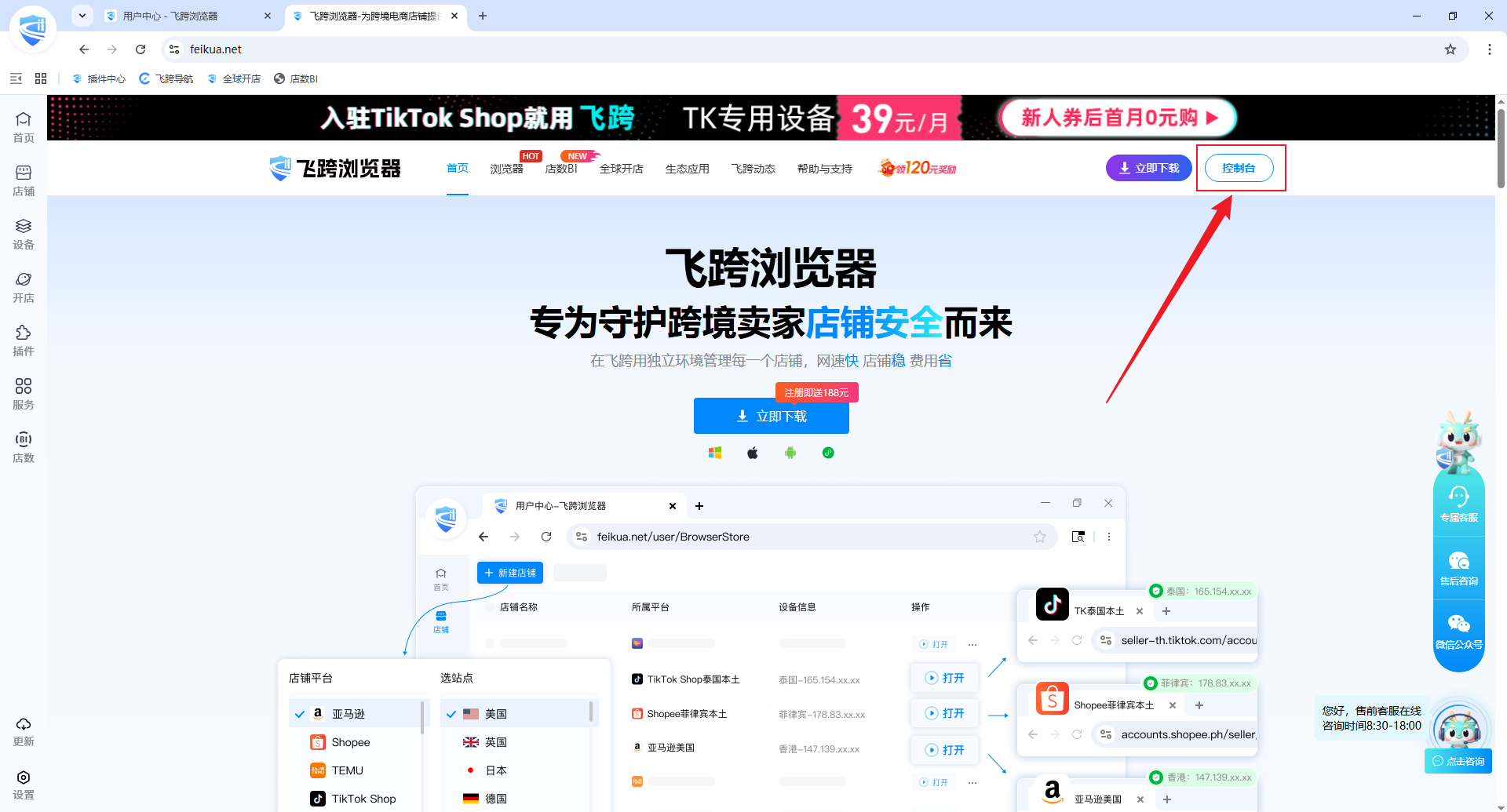The height and width of the screenshot is (812, 1507).
Task: Open the sidebar list toggle icon
Action: (16, 78)
